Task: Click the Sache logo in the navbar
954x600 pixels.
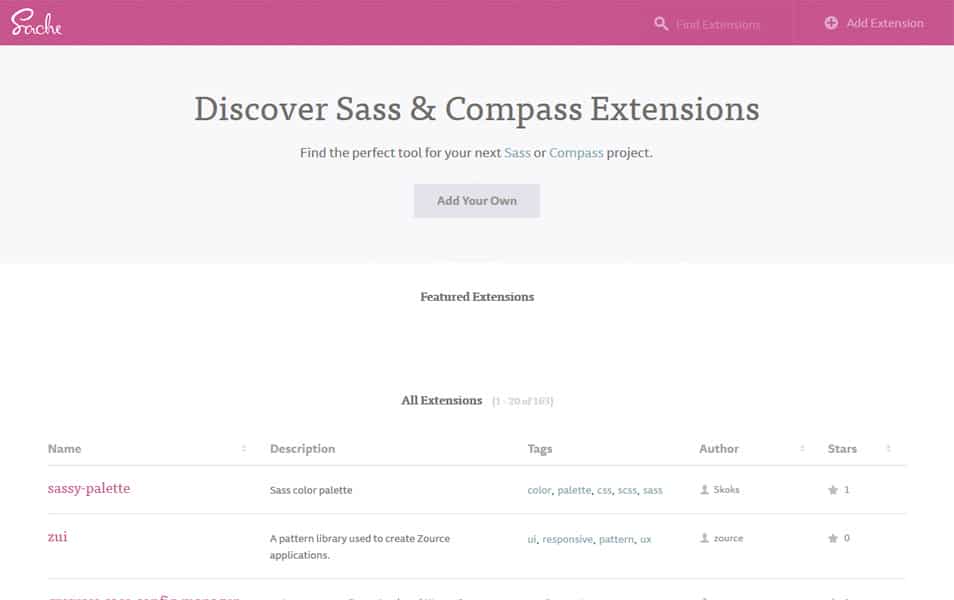Action: (36, 22)
